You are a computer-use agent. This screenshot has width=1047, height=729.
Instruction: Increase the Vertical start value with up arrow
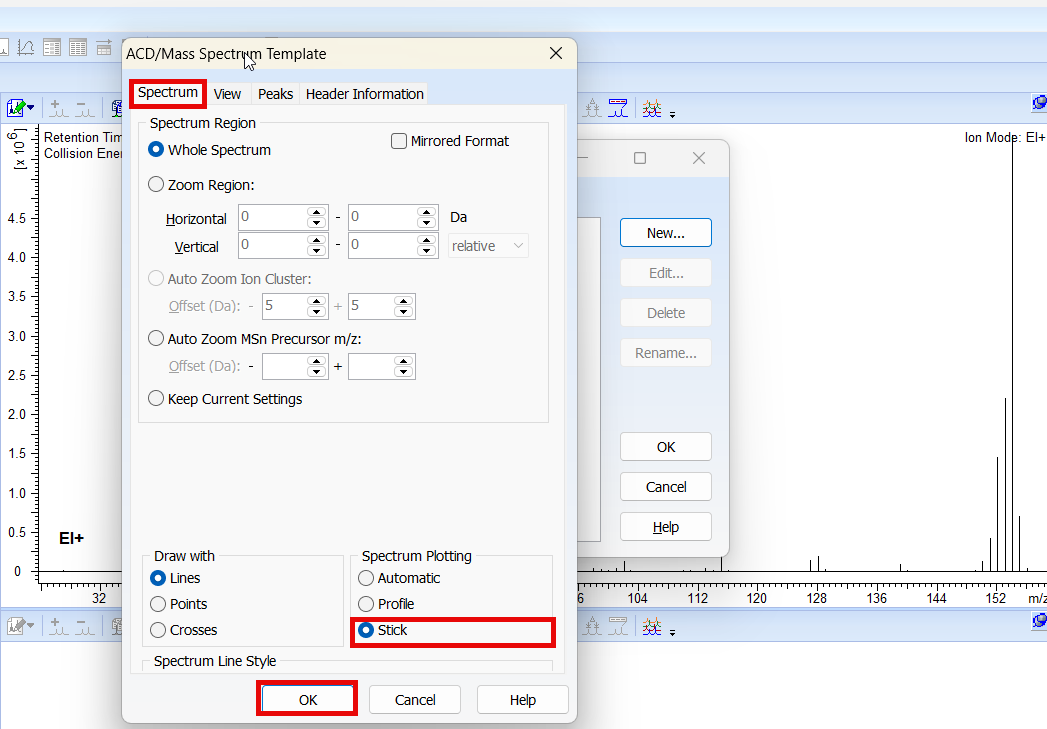[x=317, y=239]
